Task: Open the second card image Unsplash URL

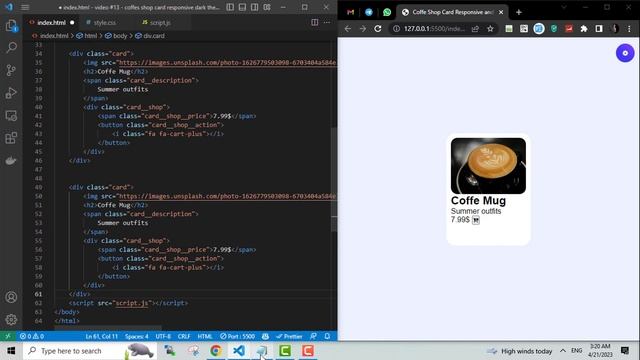Action: (227, 196)
